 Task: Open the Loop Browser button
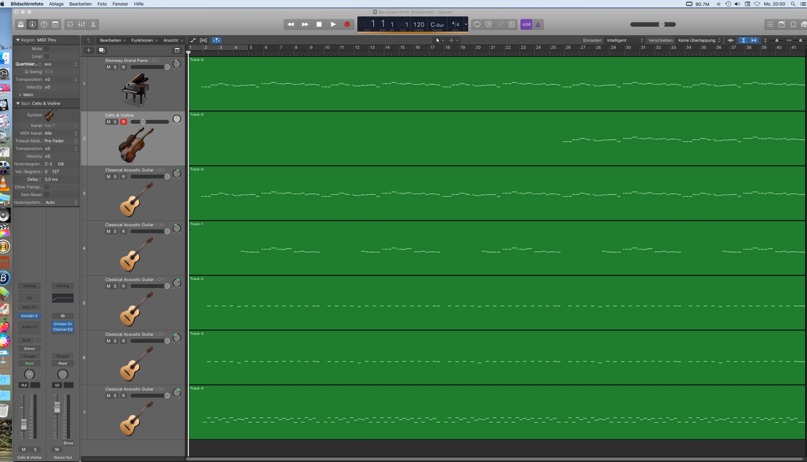[793, 24]
